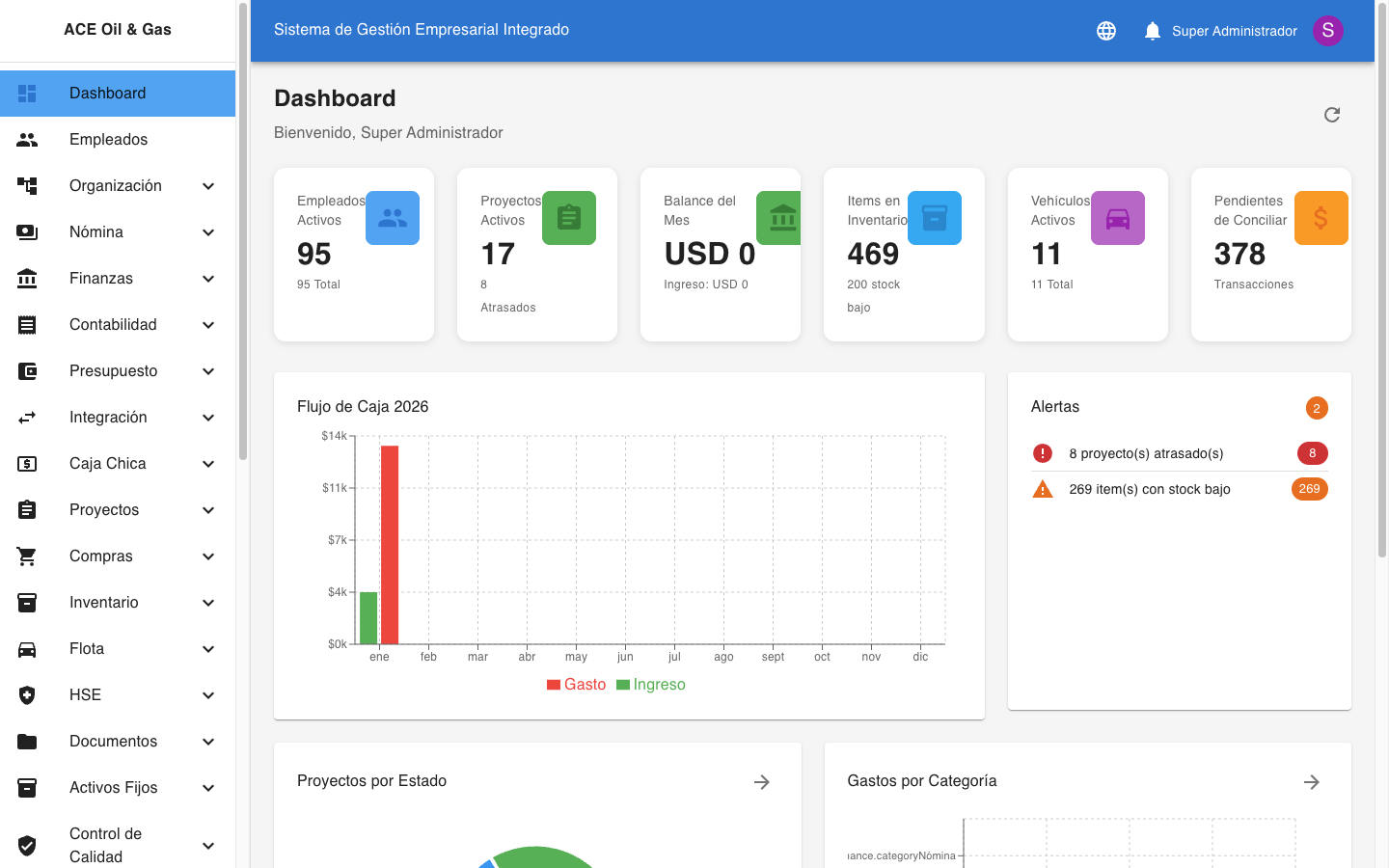Click the orange dollar icon on Pendientes card

point(1321,217)
